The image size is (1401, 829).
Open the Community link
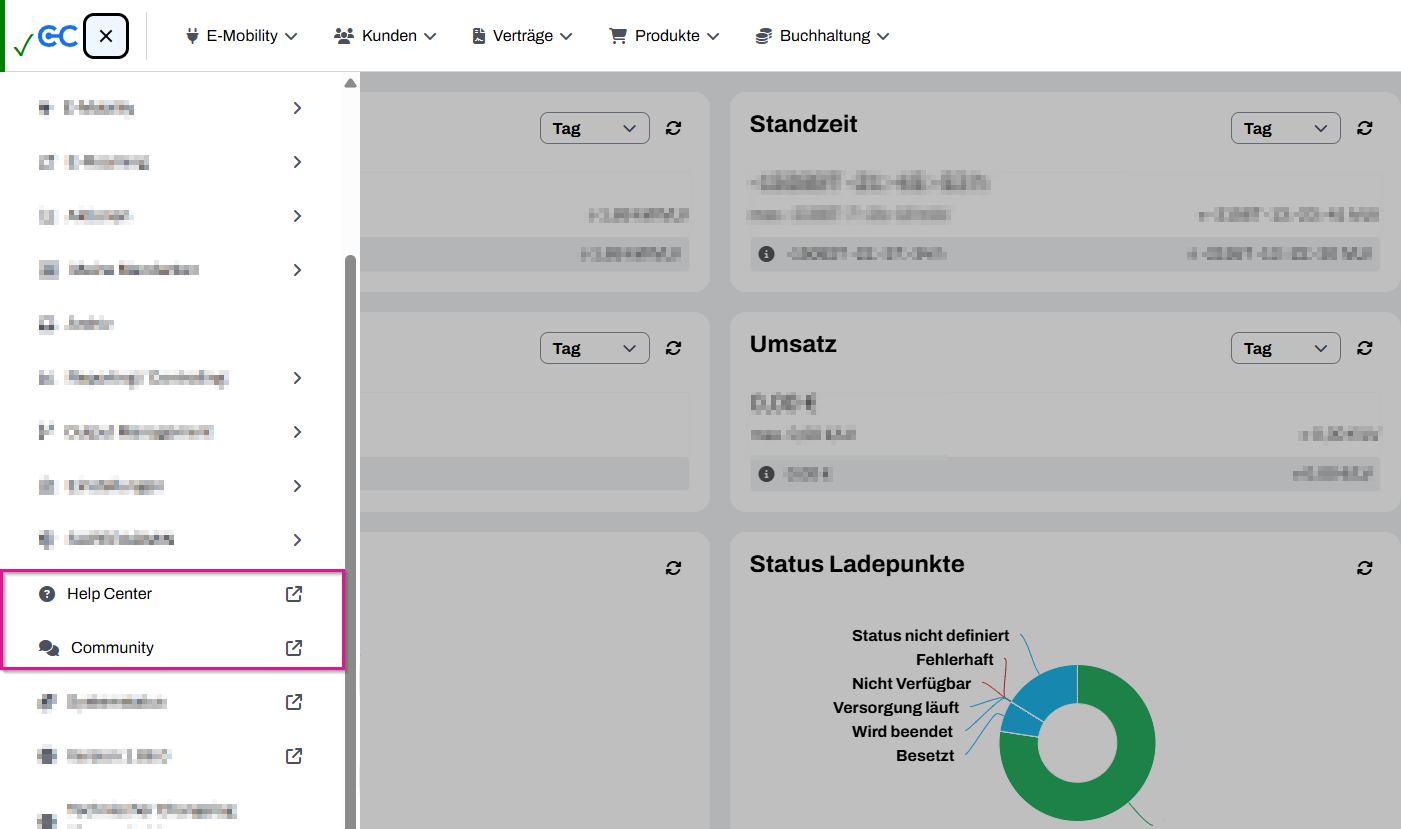[170, 648]
